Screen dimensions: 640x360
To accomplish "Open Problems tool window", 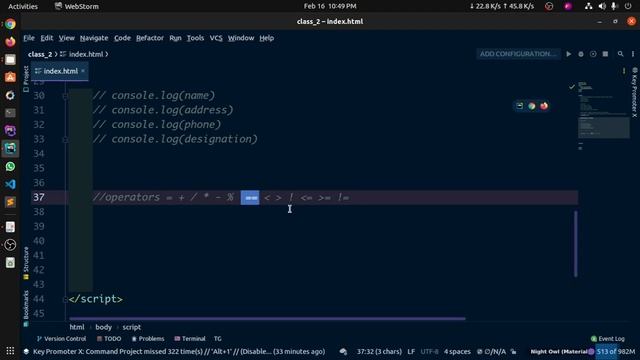I will [148, 339].
